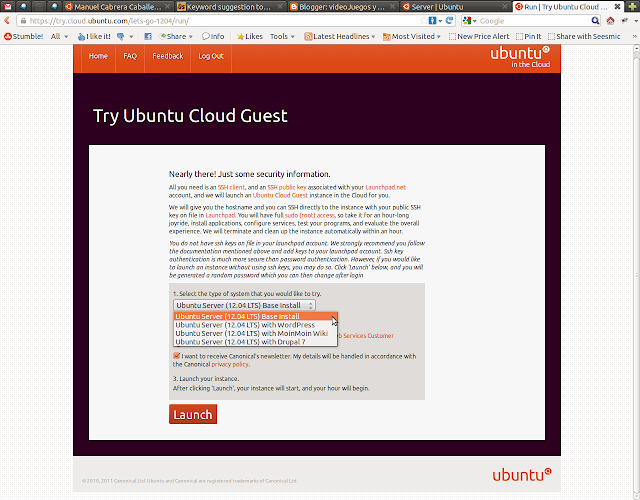Open a new tab with the plus icon
The width and height of the screenshot is (640, 500).
click(x=632, y=7)
